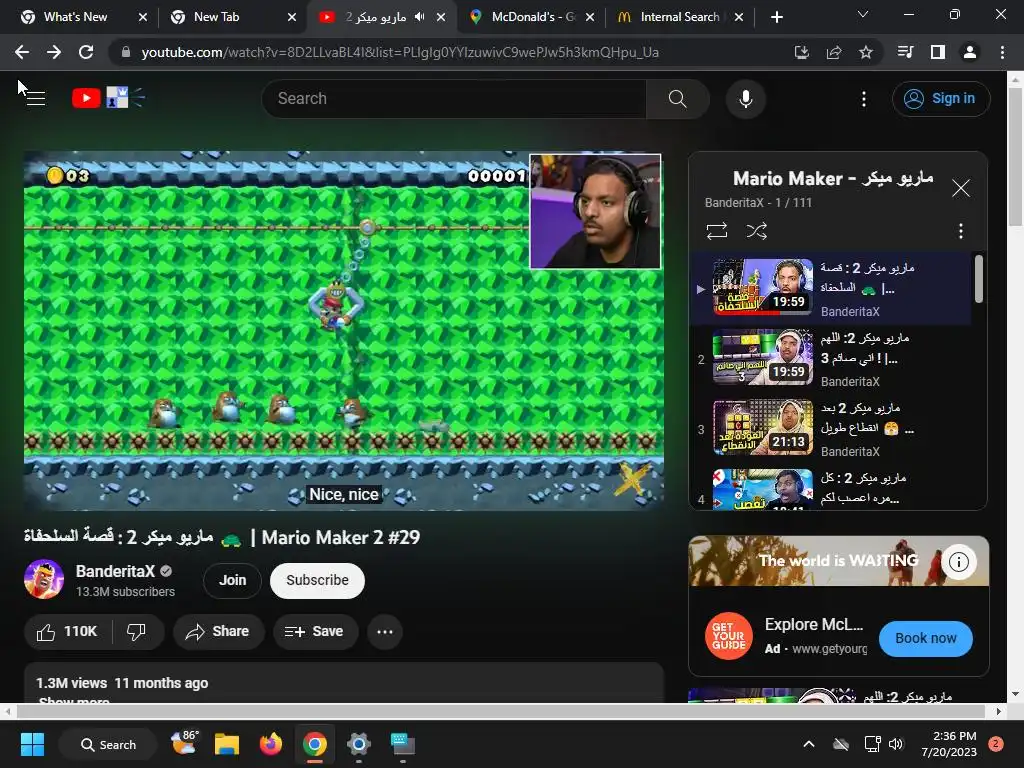Close the What's New tab
1024x768 pixels.
point(143,17)
